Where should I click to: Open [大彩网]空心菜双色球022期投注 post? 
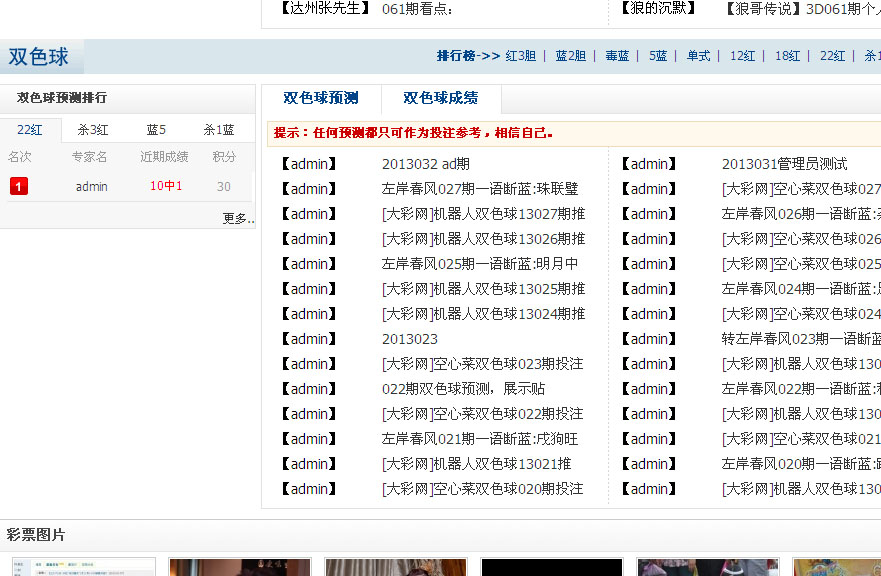482,414
